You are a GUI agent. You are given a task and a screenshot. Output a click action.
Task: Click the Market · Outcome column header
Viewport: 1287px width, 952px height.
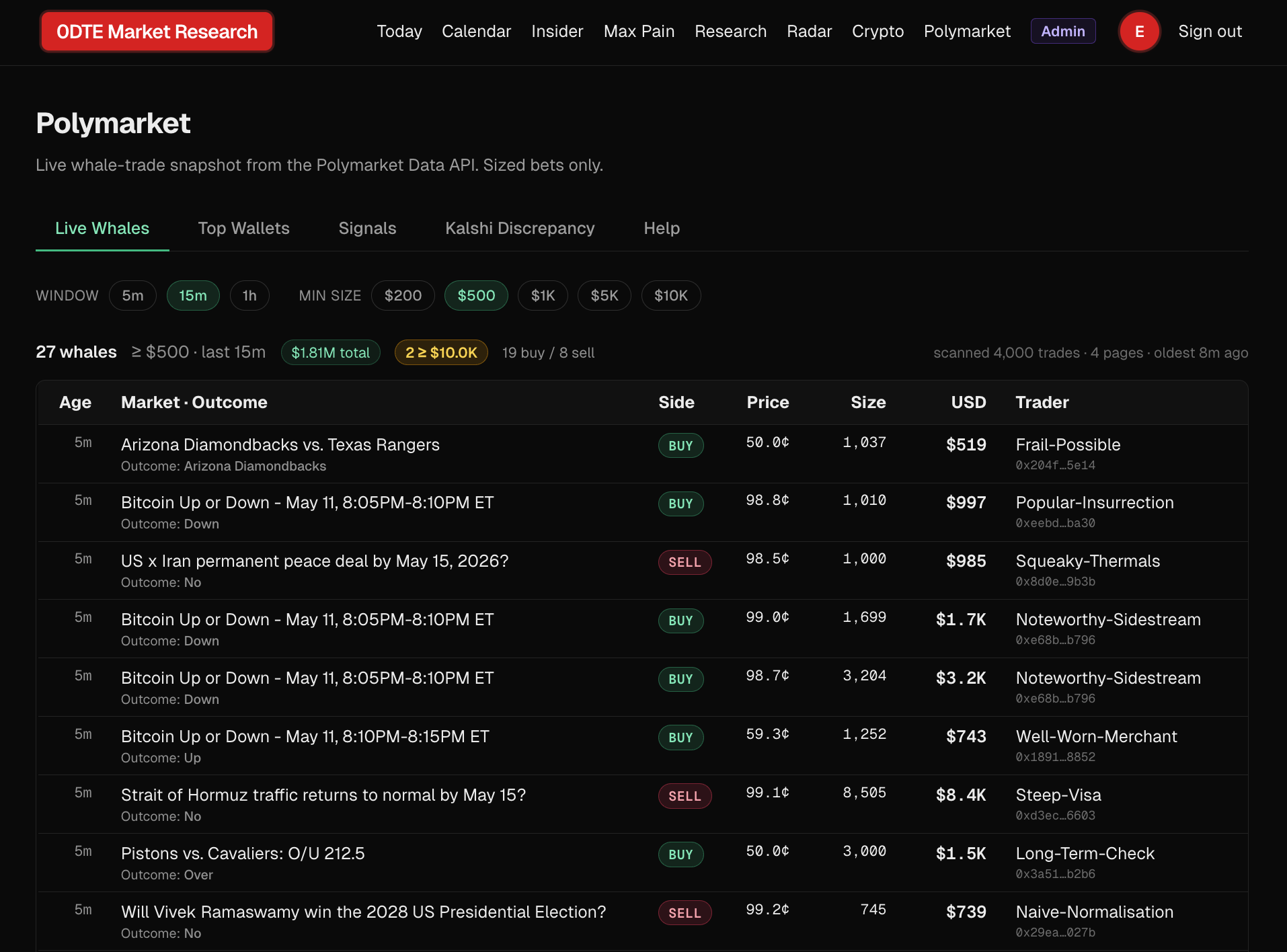coord(194,402)
